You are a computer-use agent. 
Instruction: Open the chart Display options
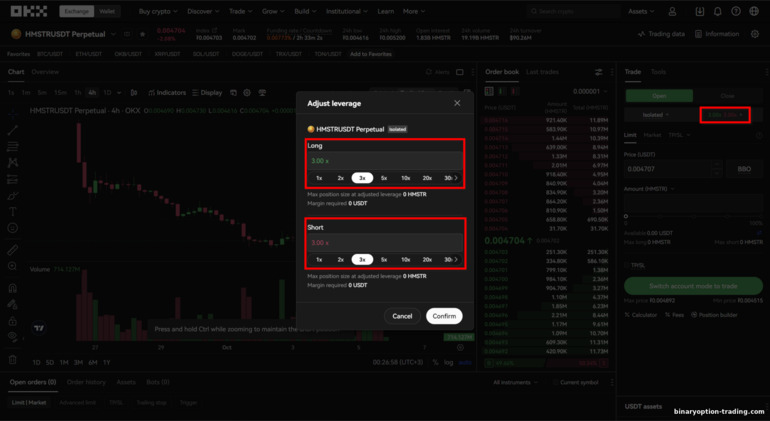[207, 92]
